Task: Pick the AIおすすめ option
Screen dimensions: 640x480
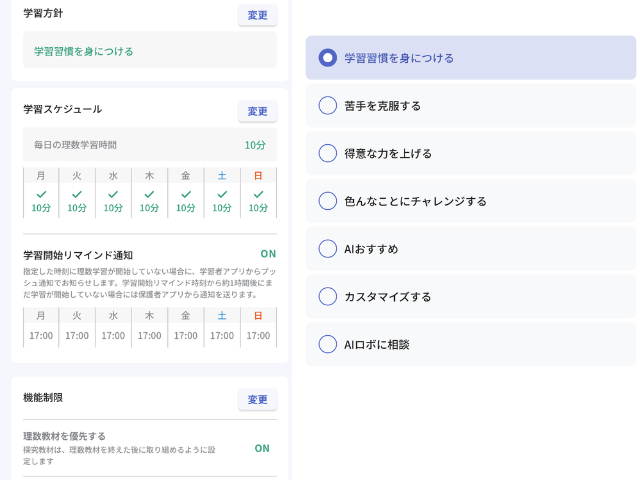Action: tap(328, 248)
